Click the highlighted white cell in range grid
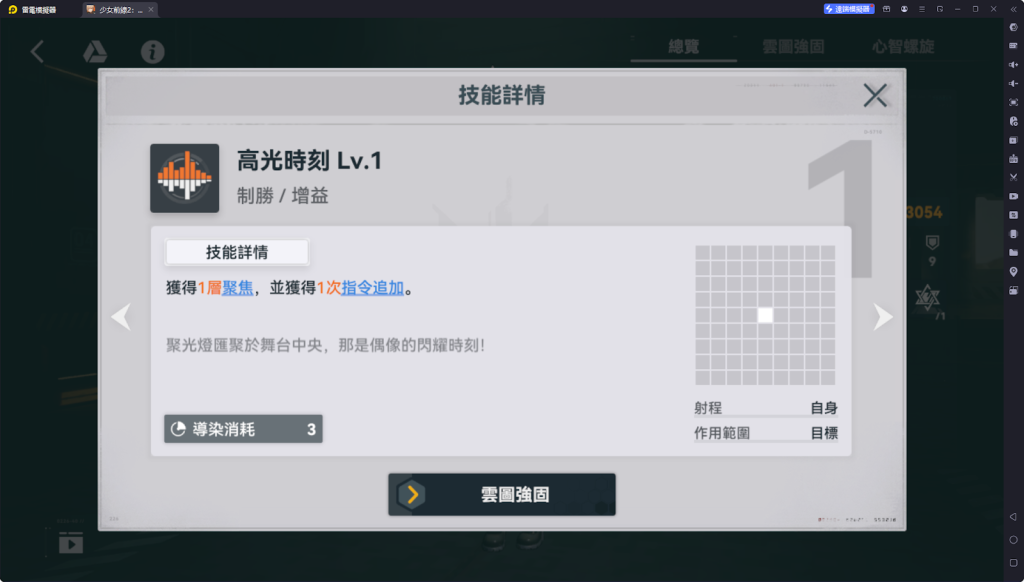 pos(765,315)
